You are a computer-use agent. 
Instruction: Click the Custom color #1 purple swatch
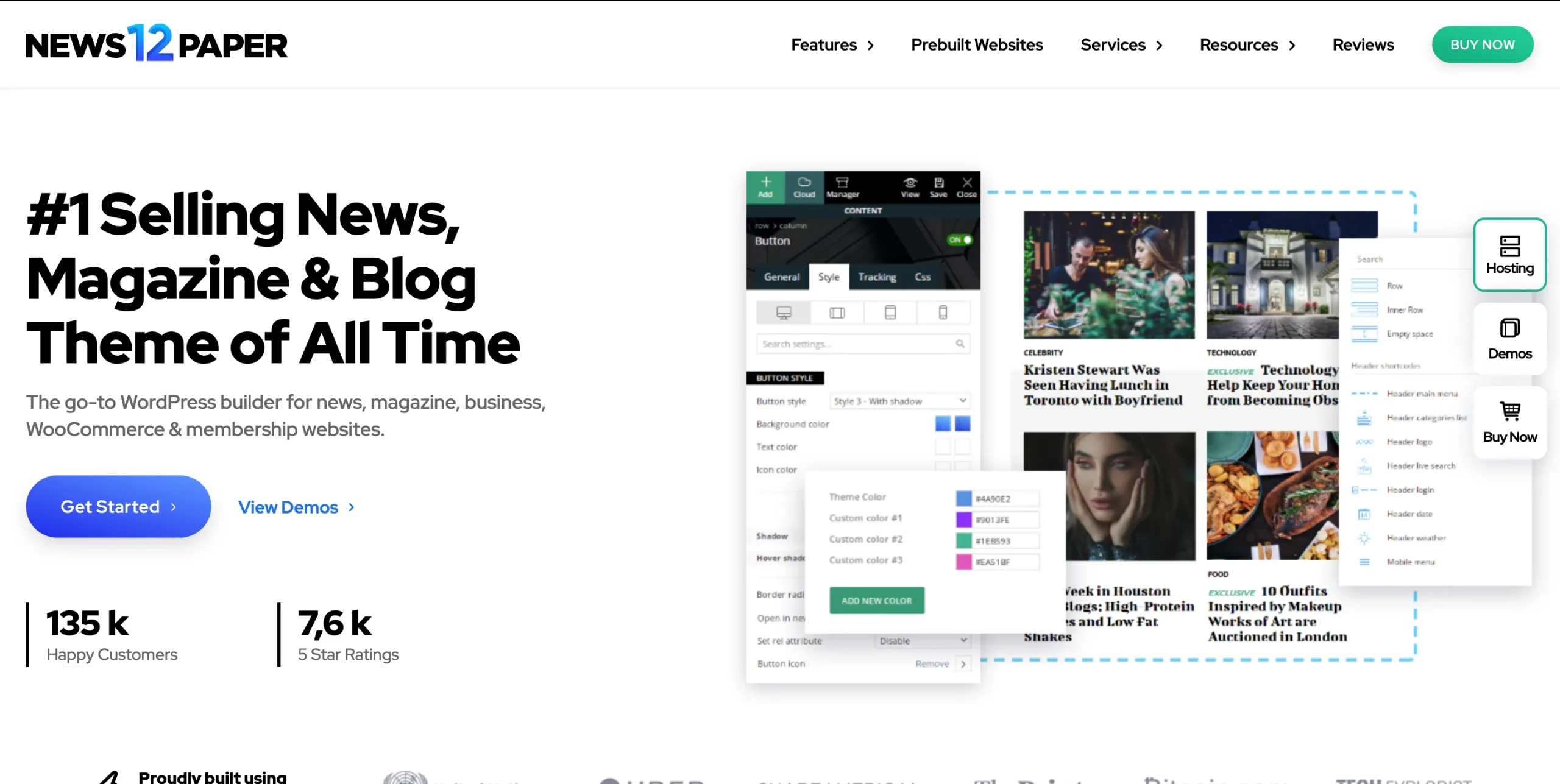click(963, 520)
